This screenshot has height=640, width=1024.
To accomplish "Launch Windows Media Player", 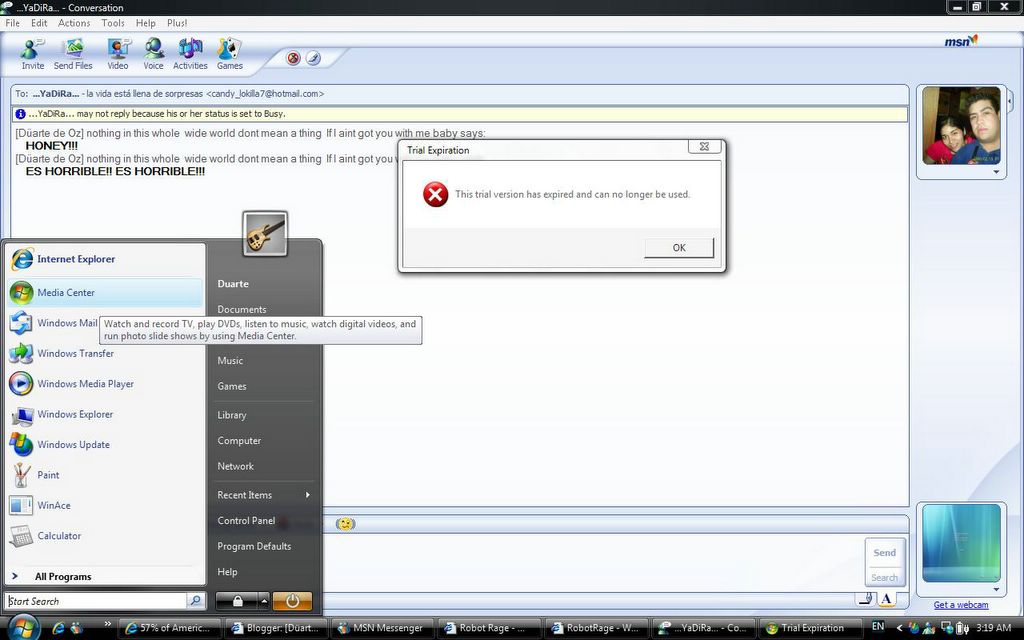I will point(105,384).
